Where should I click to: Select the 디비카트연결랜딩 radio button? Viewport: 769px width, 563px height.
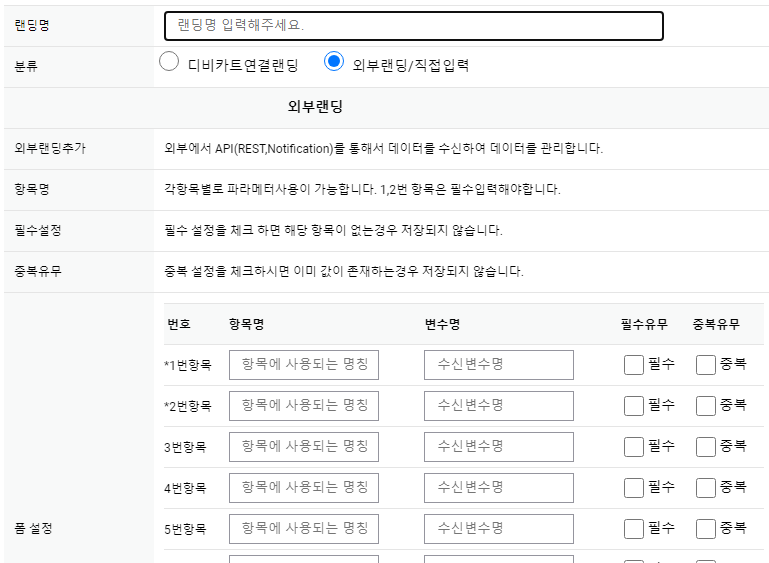click(x=169, y=62)
